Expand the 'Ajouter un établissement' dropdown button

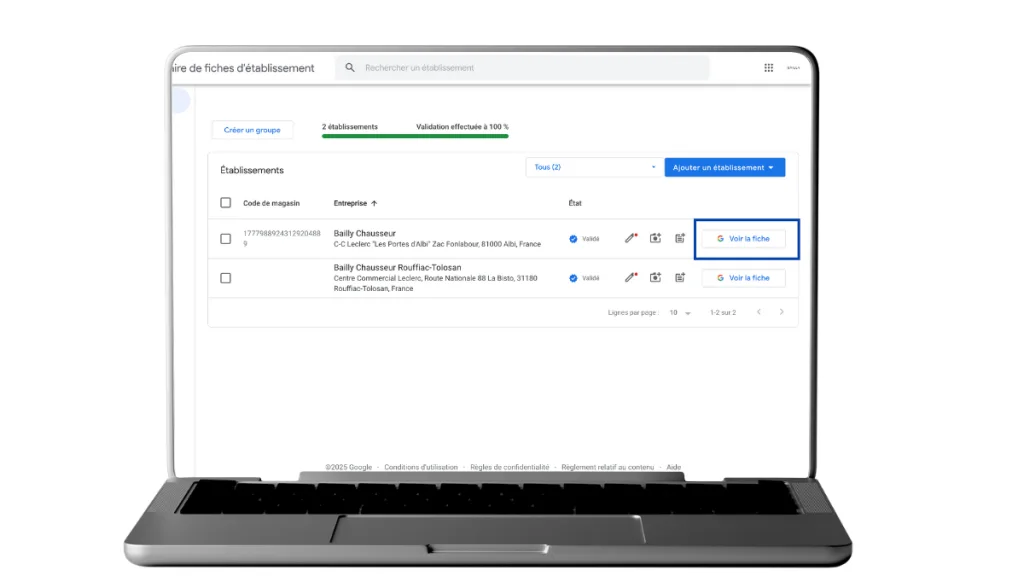724,168
